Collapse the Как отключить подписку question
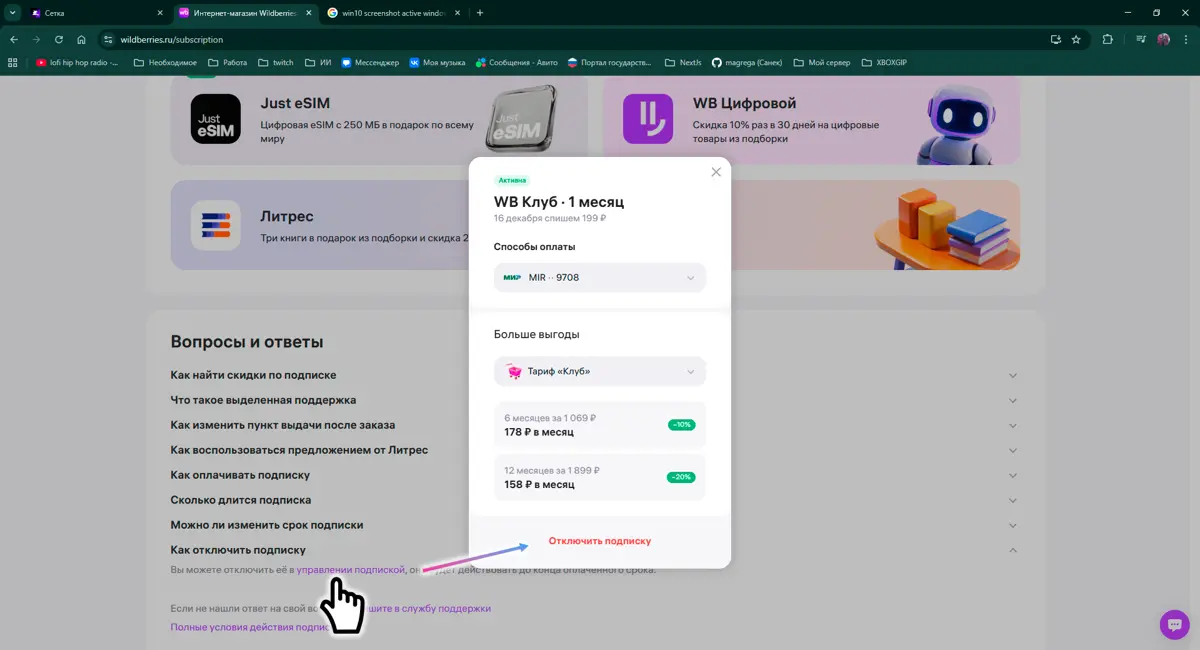Image resolution: width=1200 pixels, height=650 pixels. [595, 550]
